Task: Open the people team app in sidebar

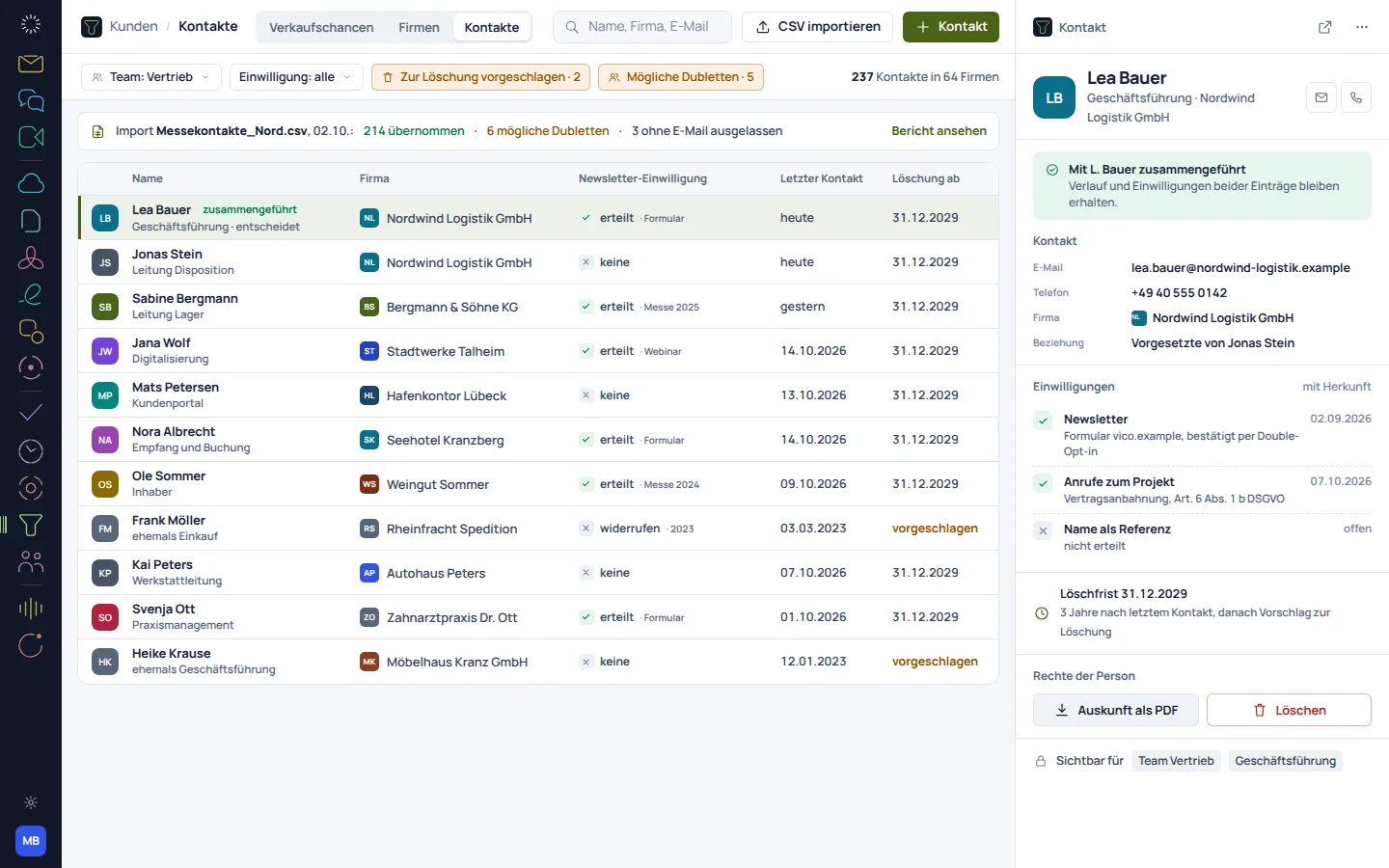Action: click(x=31, y=561)
